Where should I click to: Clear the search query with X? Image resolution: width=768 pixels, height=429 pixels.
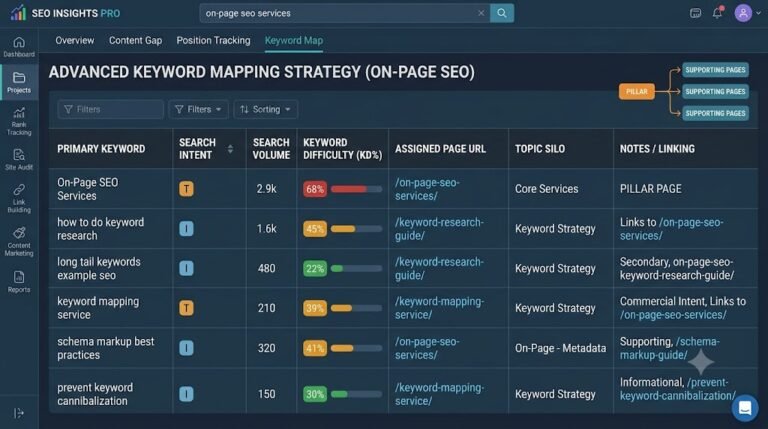(481, 13)
